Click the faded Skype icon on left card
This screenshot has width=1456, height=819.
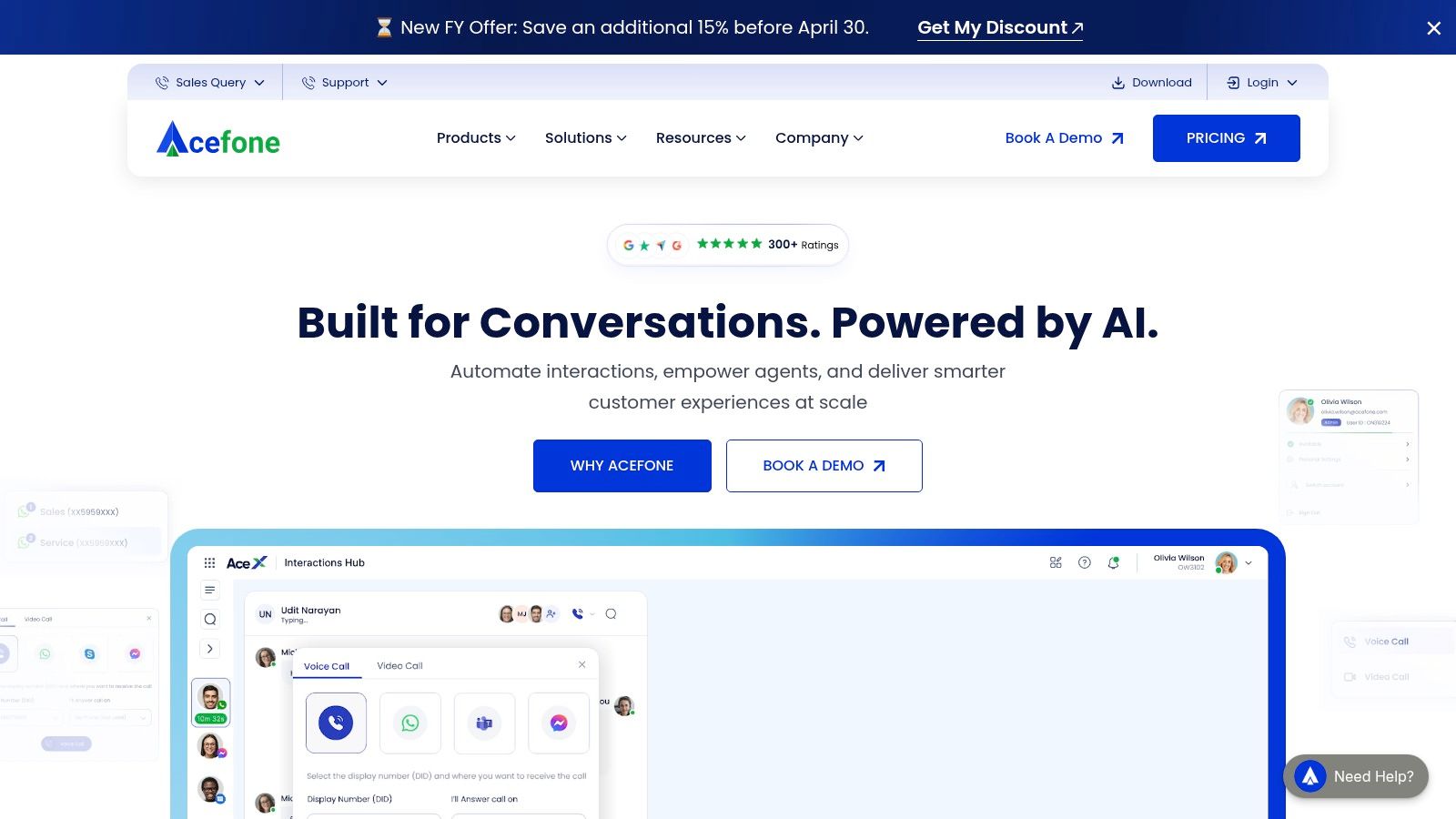(89, 653)
